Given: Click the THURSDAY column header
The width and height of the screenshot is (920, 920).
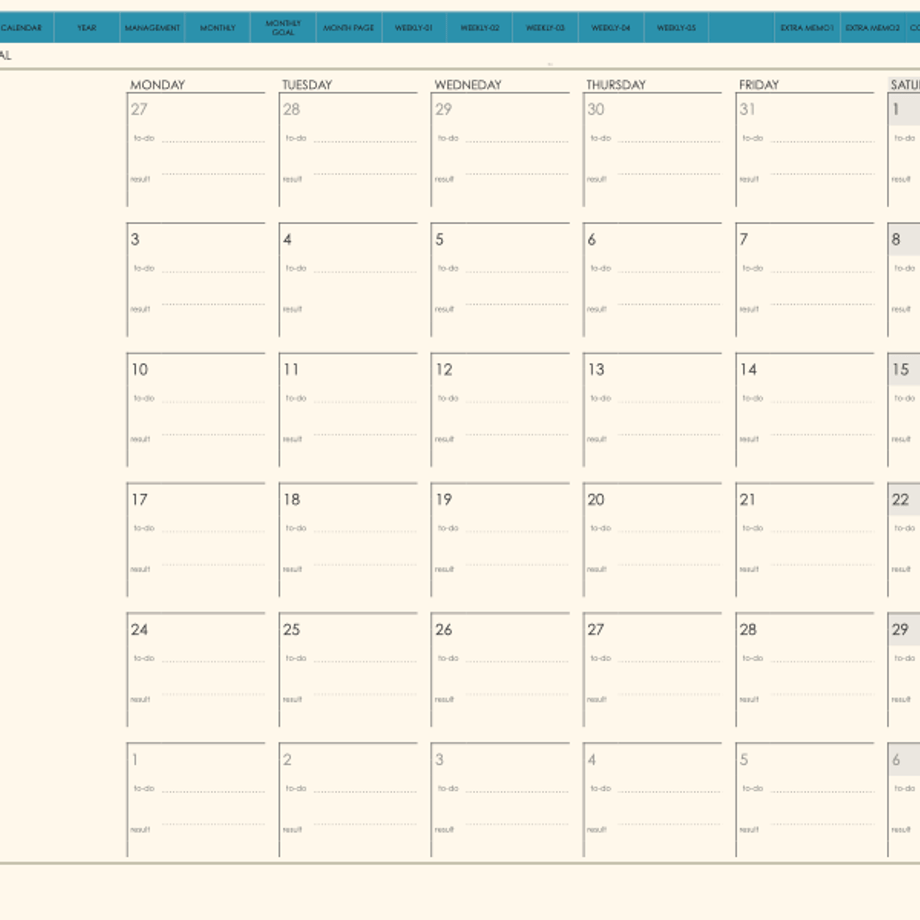Looking at the screenshot, I should pos(615,84).
